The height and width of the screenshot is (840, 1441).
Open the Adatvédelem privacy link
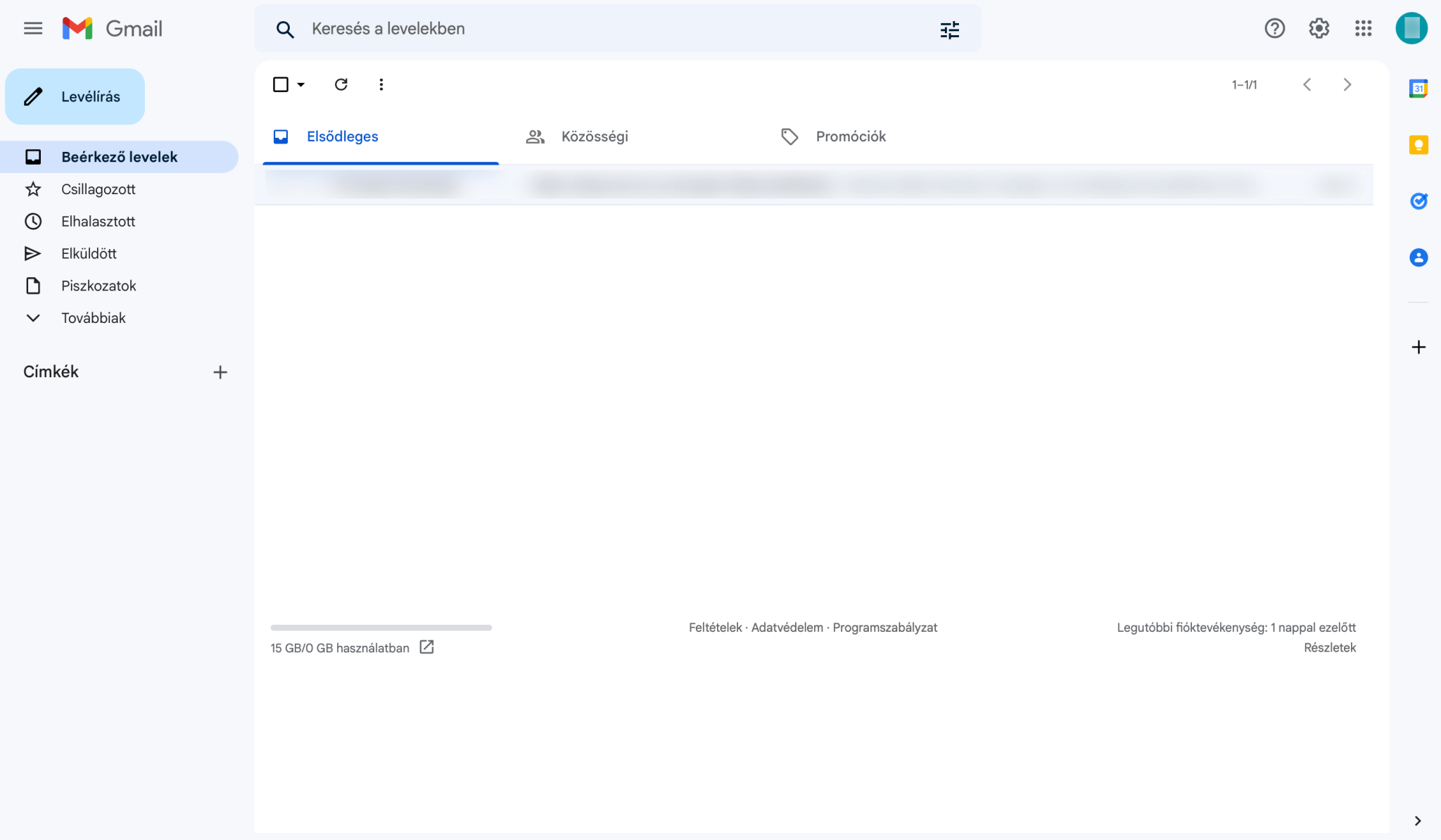click(786, 627)
